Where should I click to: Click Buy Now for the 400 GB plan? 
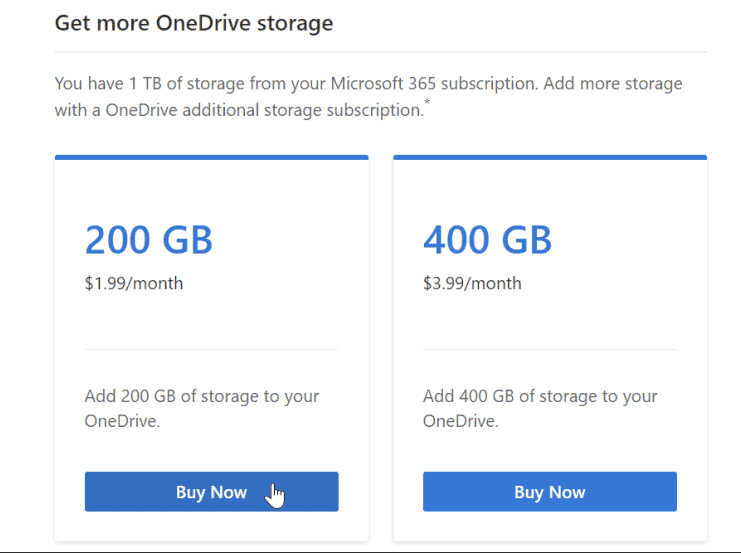549,492
